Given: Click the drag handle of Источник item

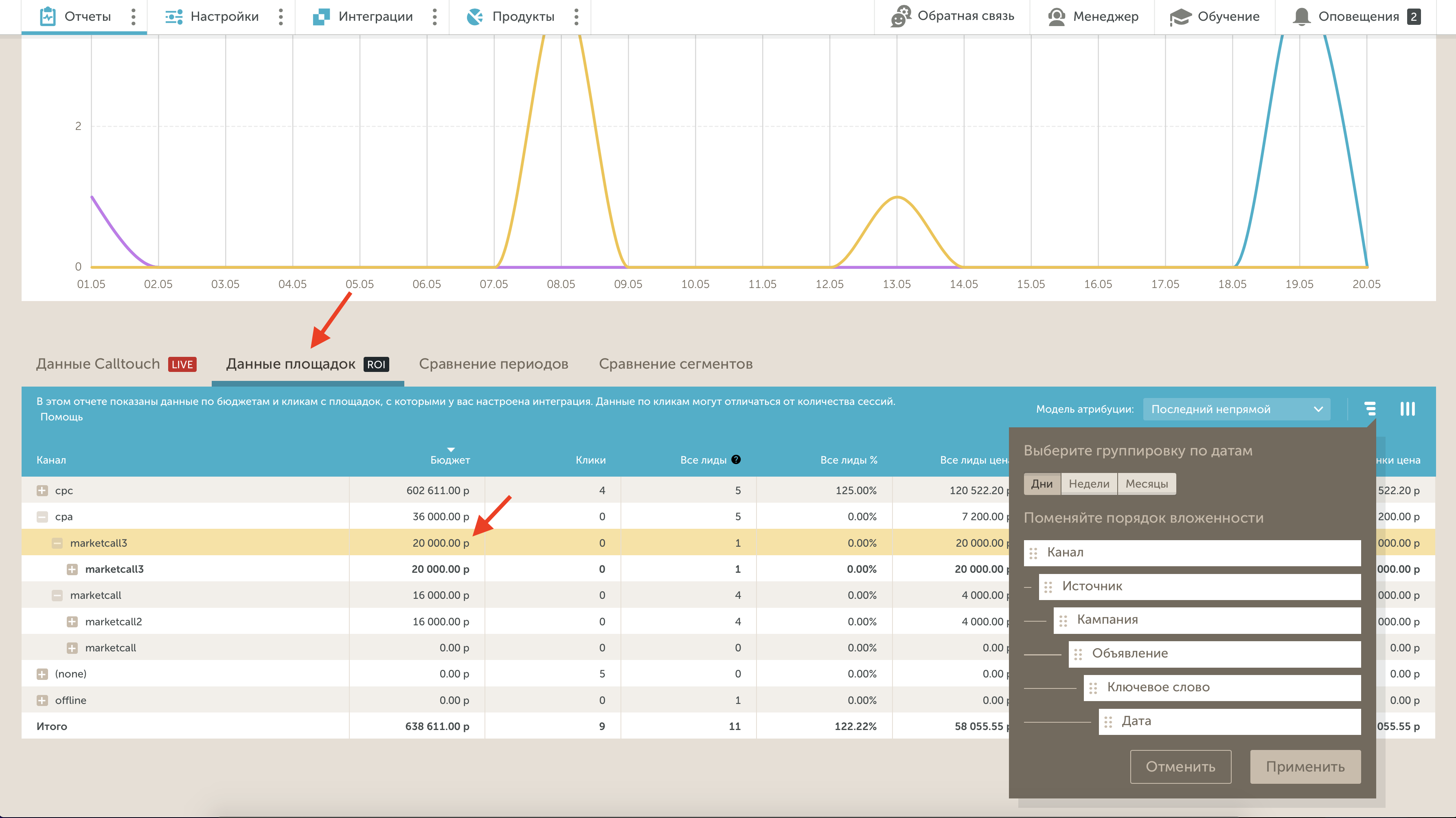Looking at the screenshot, I should pos(1048,587).
